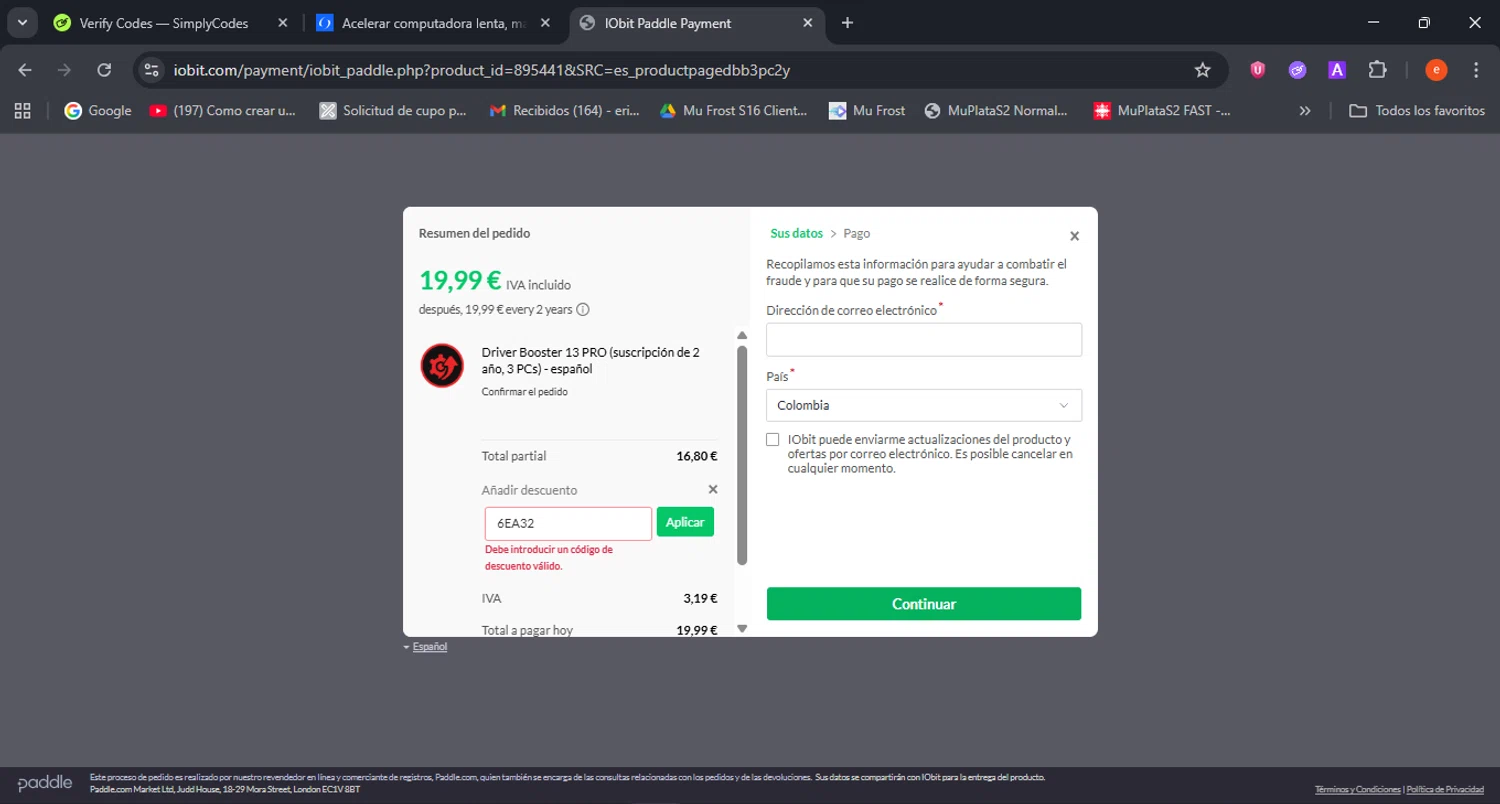The image size is (1500, 804).
Task: Open Términos y Condiciones link
Action: pyautogui.click(x=1358, y=790)
